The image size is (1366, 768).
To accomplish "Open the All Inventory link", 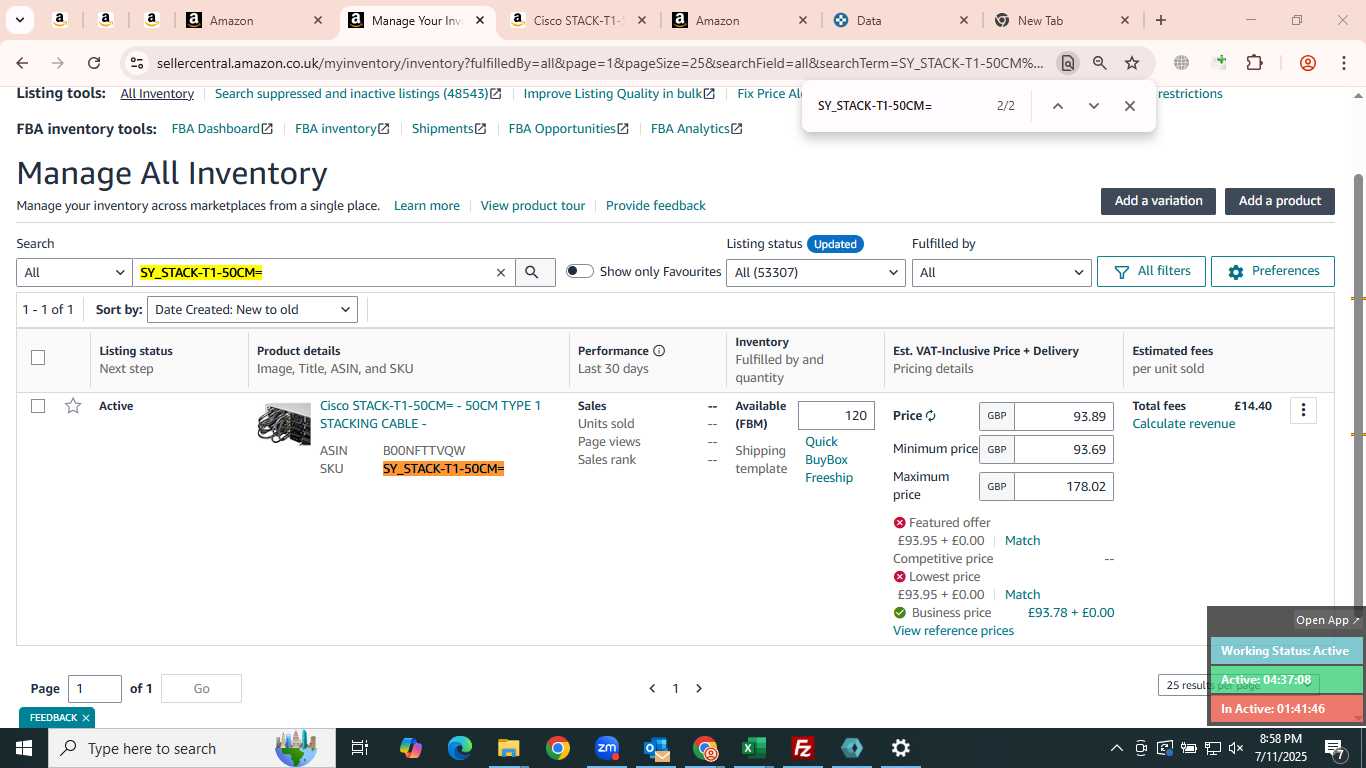I will pos(157,93).
